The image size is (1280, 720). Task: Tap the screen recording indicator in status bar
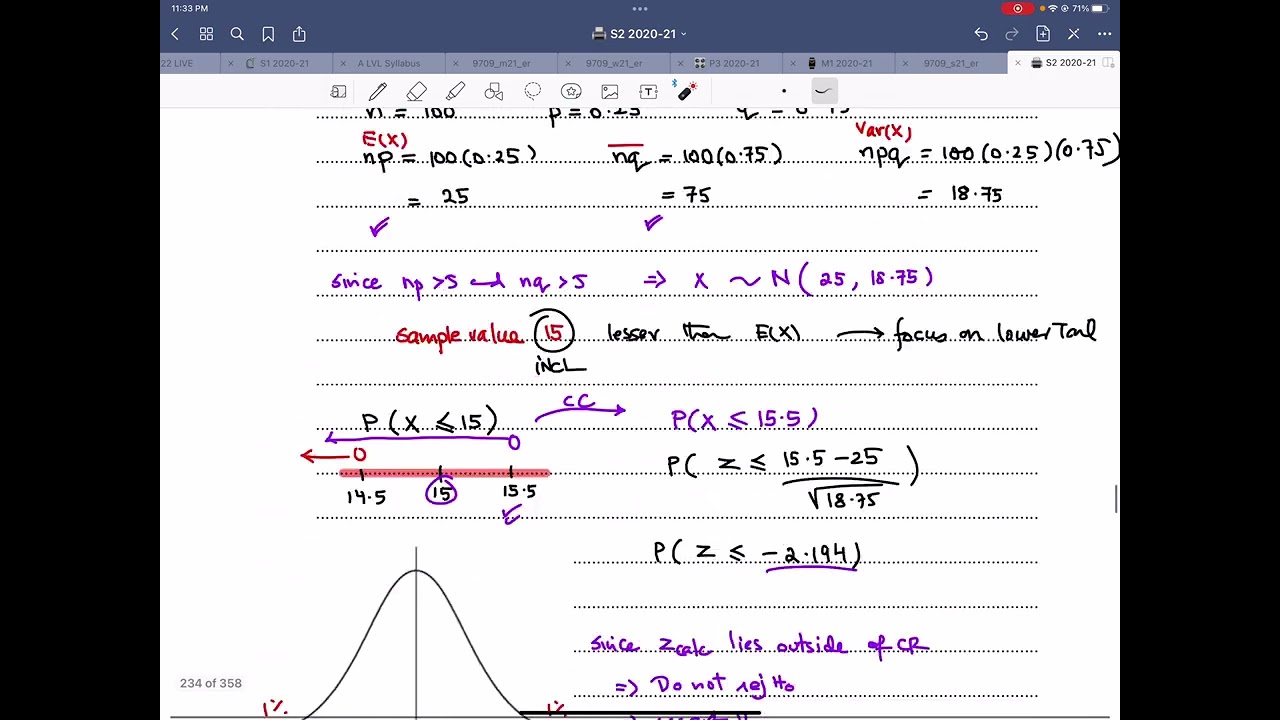click(1017, 8)
